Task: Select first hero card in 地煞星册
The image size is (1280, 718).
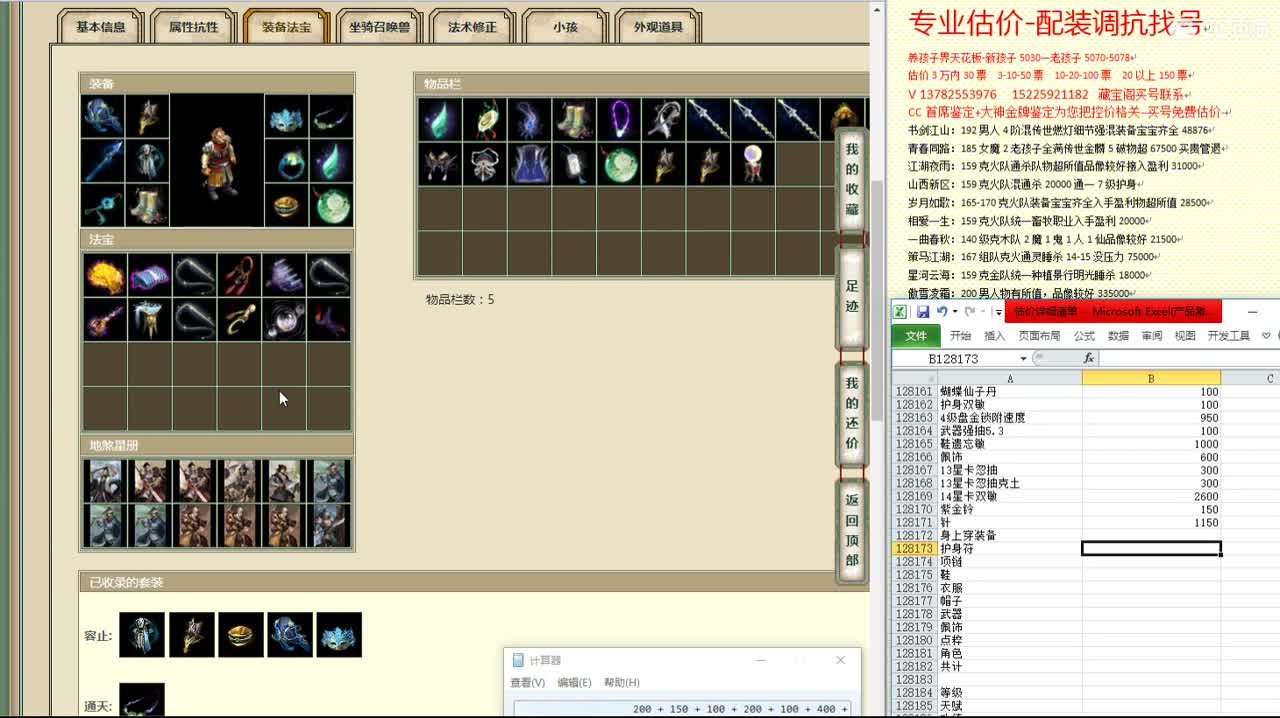Action: (x=105, y=480)
